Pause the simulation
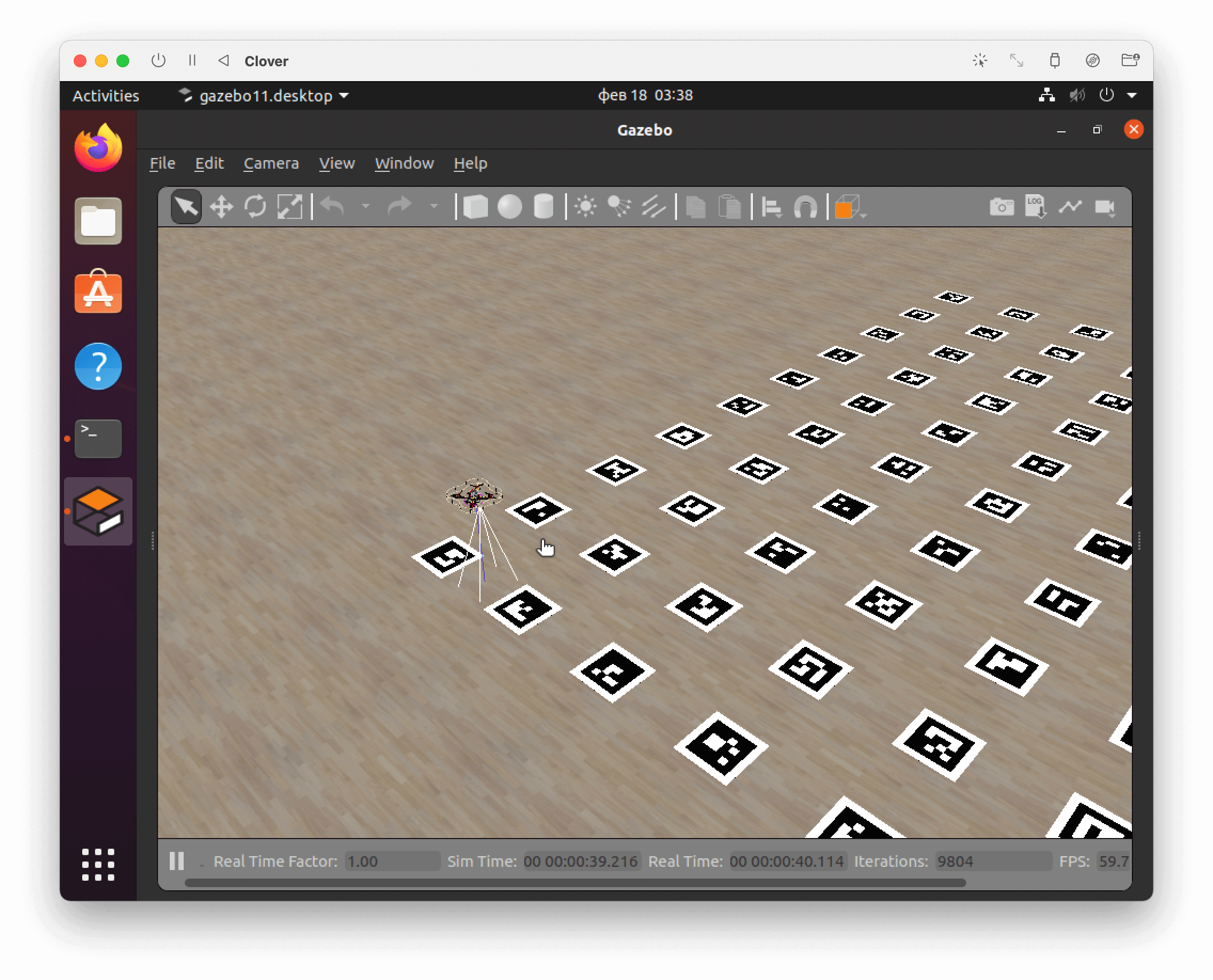 (177, 861)
